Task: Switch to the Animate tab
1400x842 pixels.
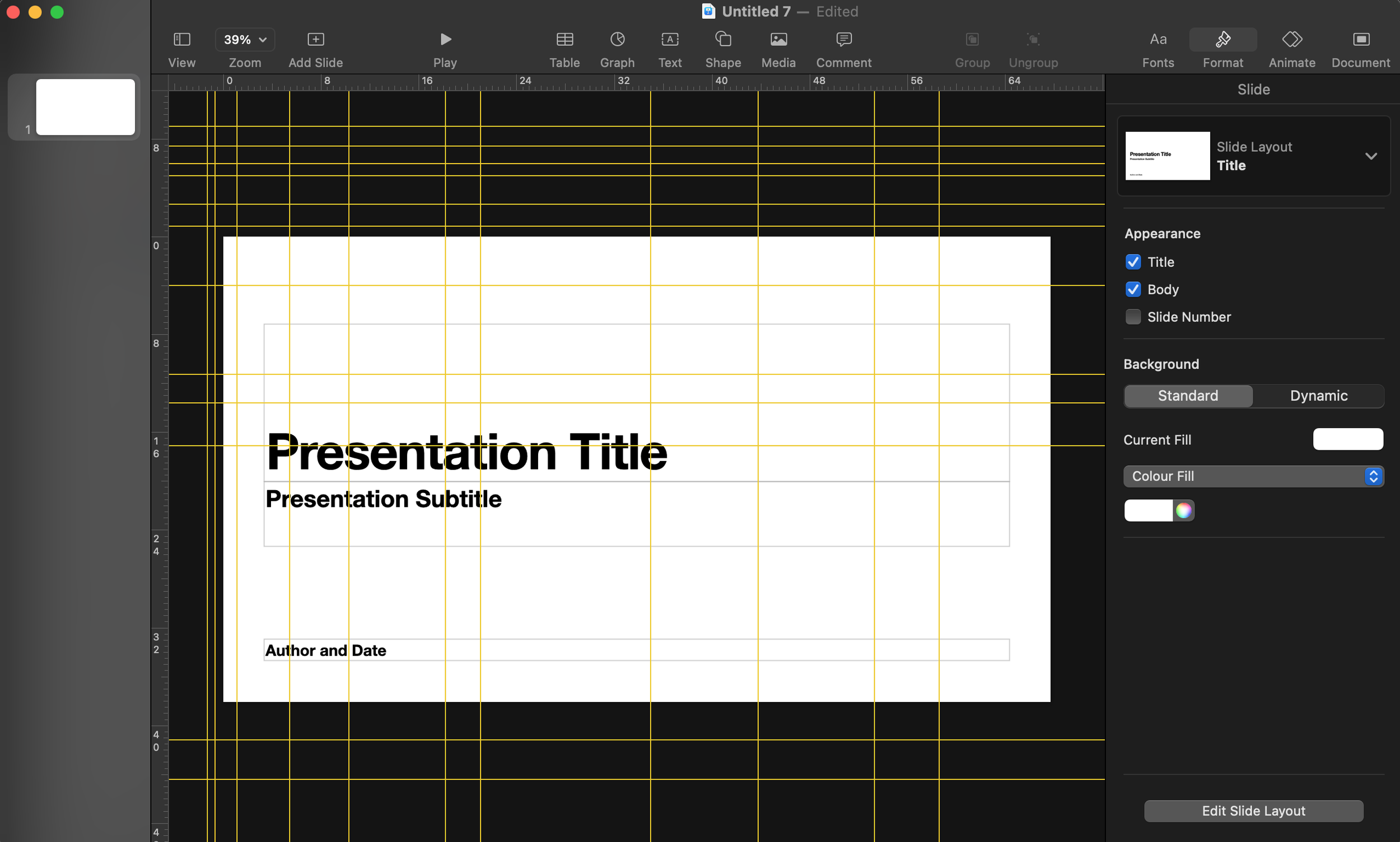Action: coord(1291,40)
